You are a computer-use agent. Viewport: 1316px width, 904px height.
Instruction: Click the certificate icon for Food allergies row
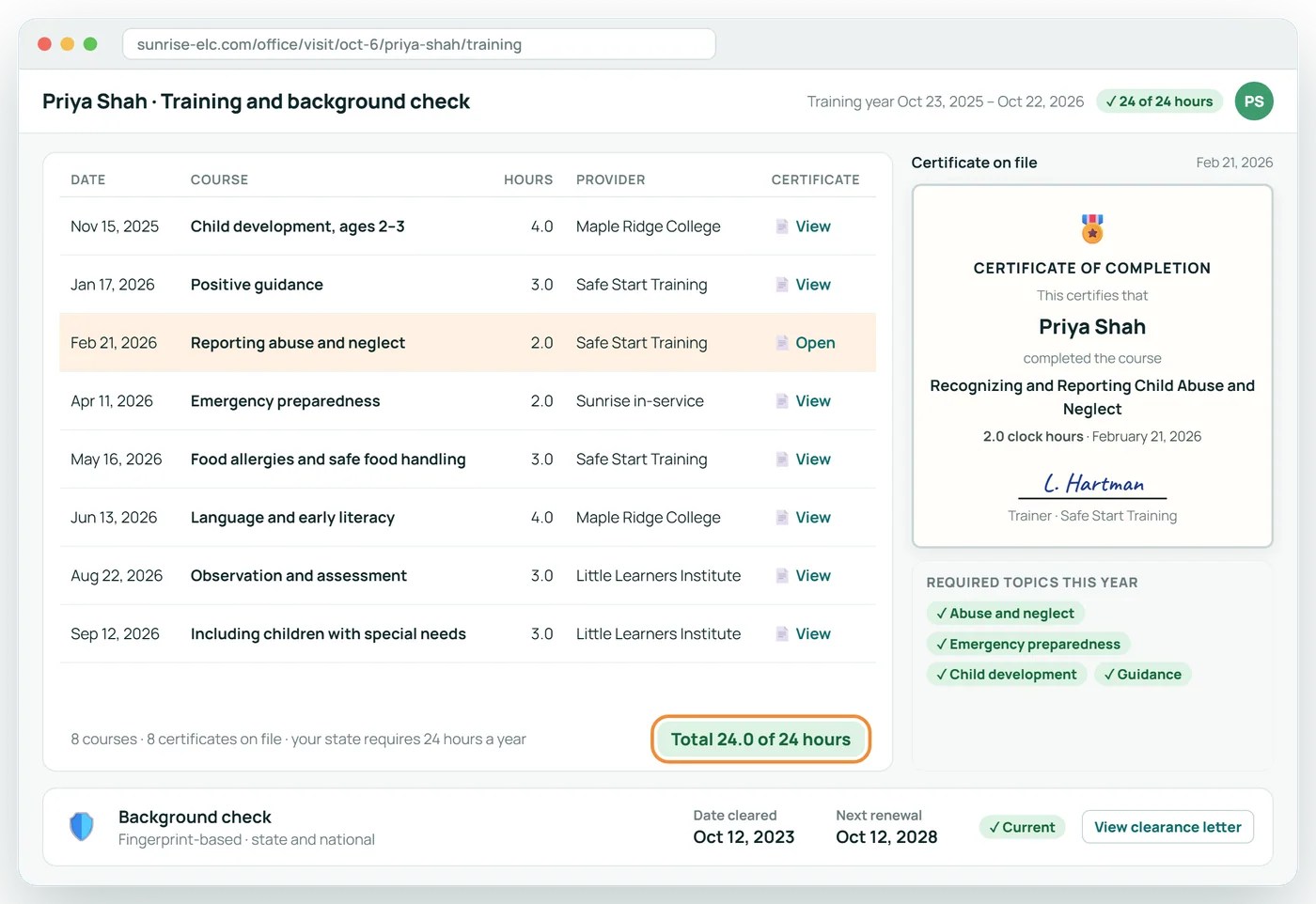pyautogui.click(x=782, y=460)
